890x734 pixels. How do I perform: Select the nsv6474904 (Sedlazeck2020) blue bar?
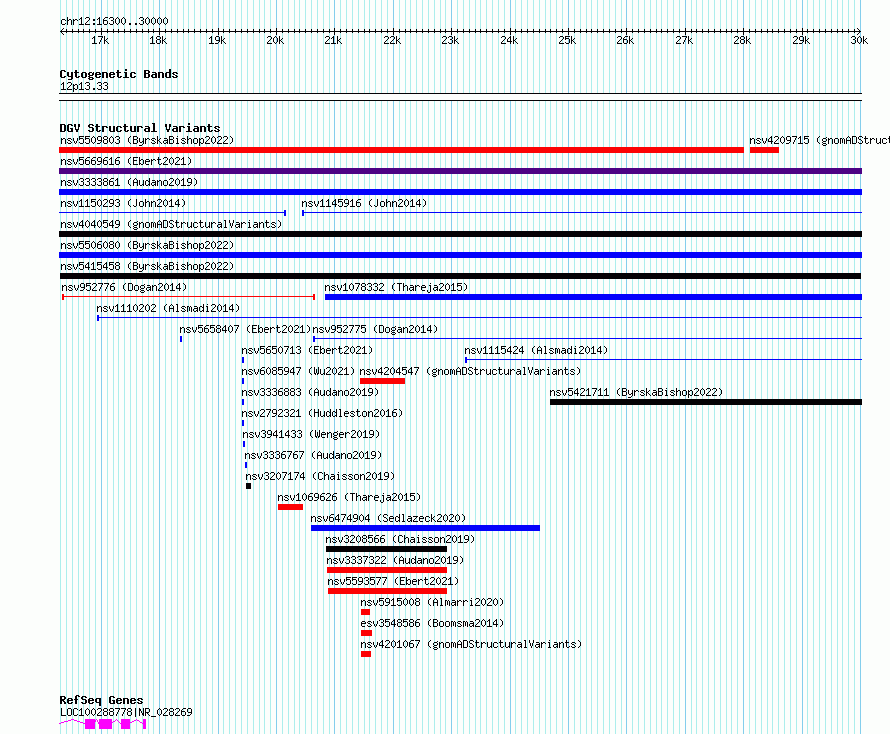(425, 528)
